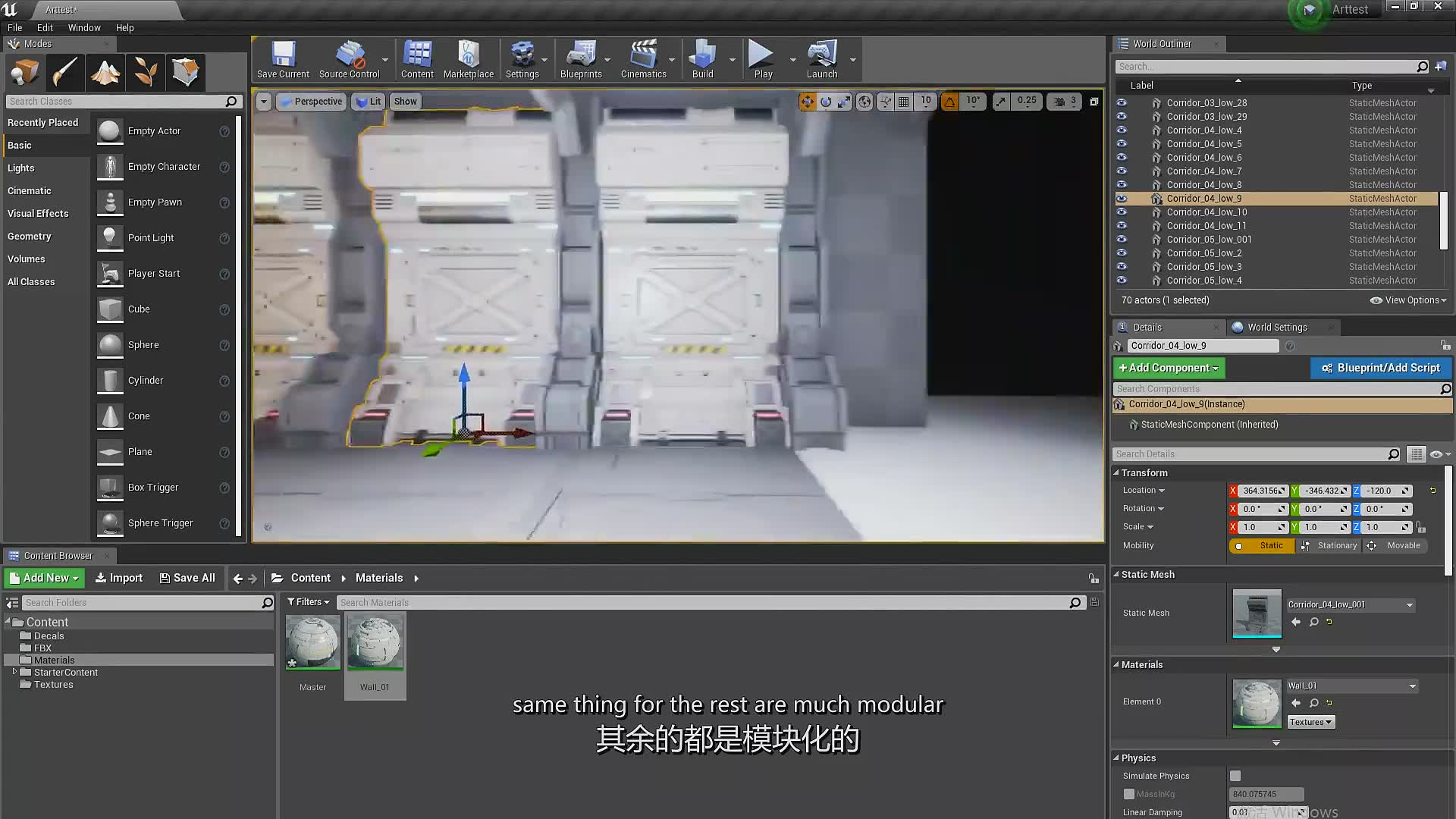This screenshot has width=1456, height=819.
Task: Select the Landscape mode icon
Action: [x=105, y=73]
